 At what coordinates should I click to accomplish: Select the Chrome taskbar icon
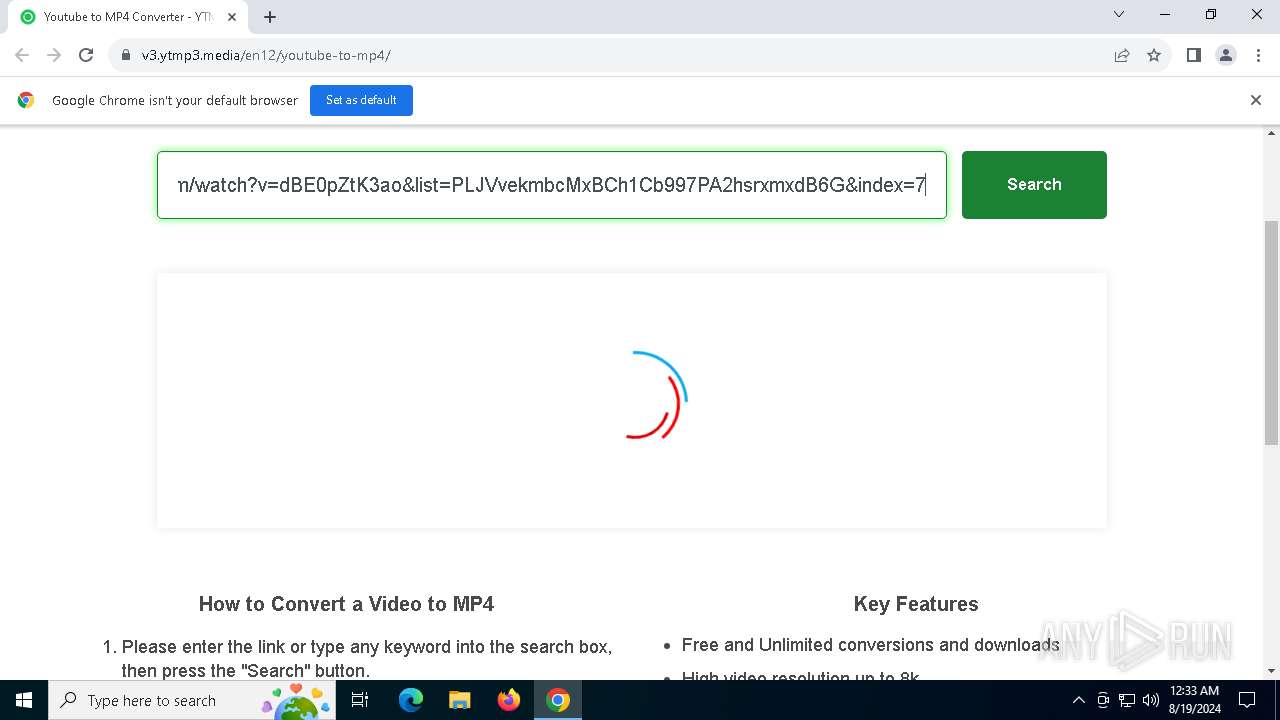(558, 700)
